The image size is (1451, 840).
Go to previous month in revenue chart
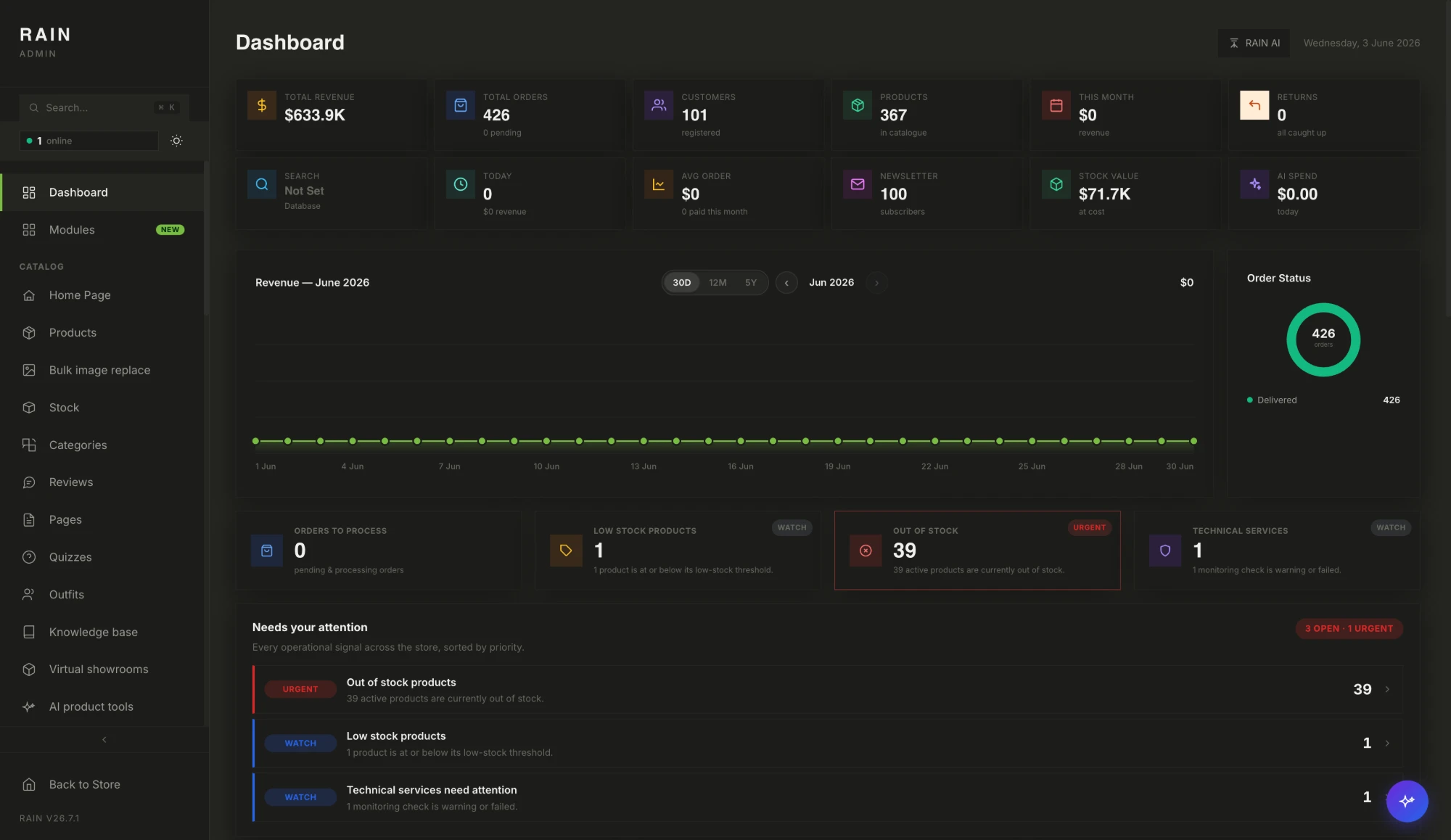click(786, 283)
